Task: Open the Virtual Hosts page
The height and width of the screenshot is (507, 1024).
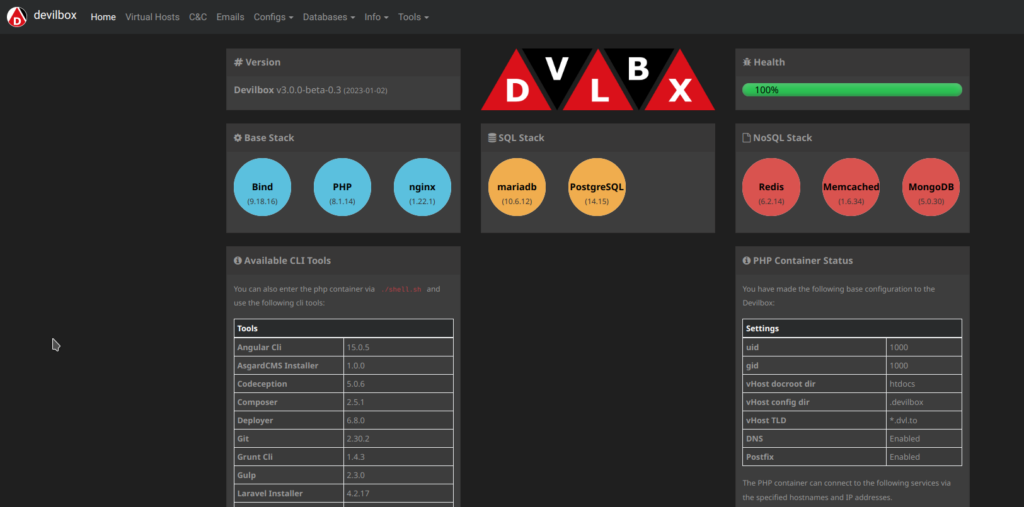Action: pyautogui.click(x=152, y=17)
